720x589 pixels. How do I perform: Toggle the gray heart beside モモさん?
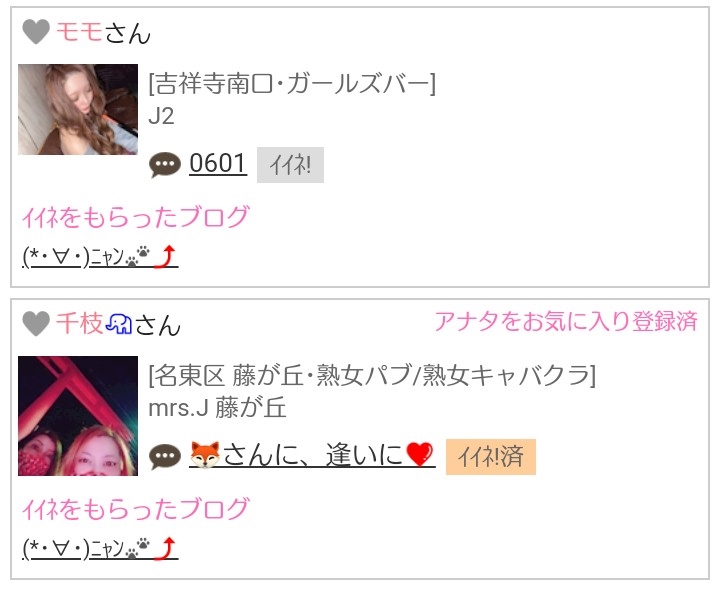click(36, 32)
